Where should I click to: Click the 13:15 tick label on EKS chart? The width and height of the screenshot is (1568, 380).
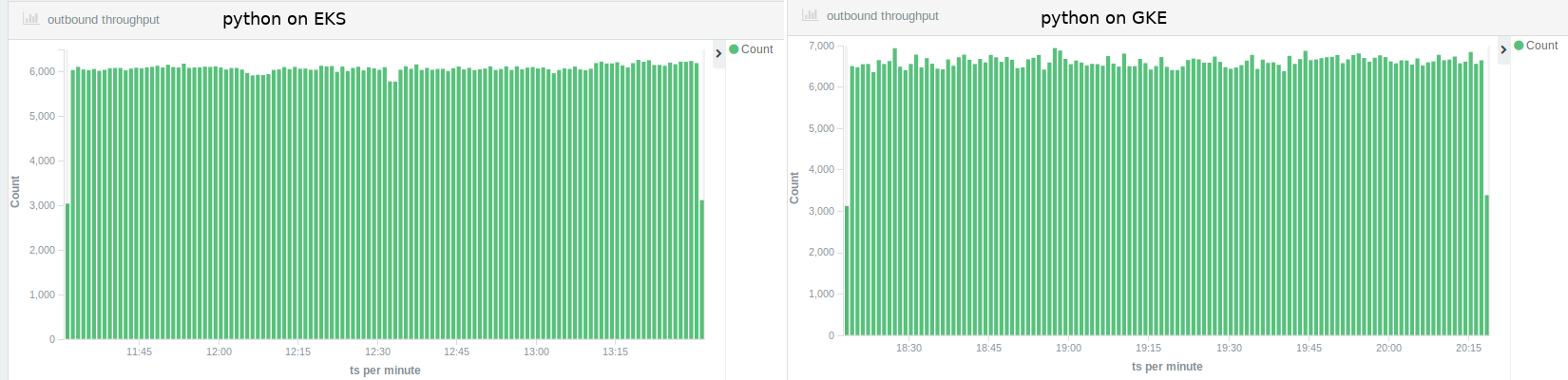(x=615, y=351)
